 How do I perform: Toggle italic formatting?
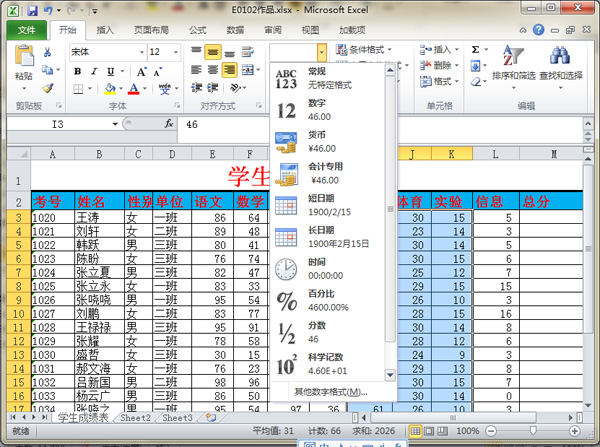tap(94, 71)
